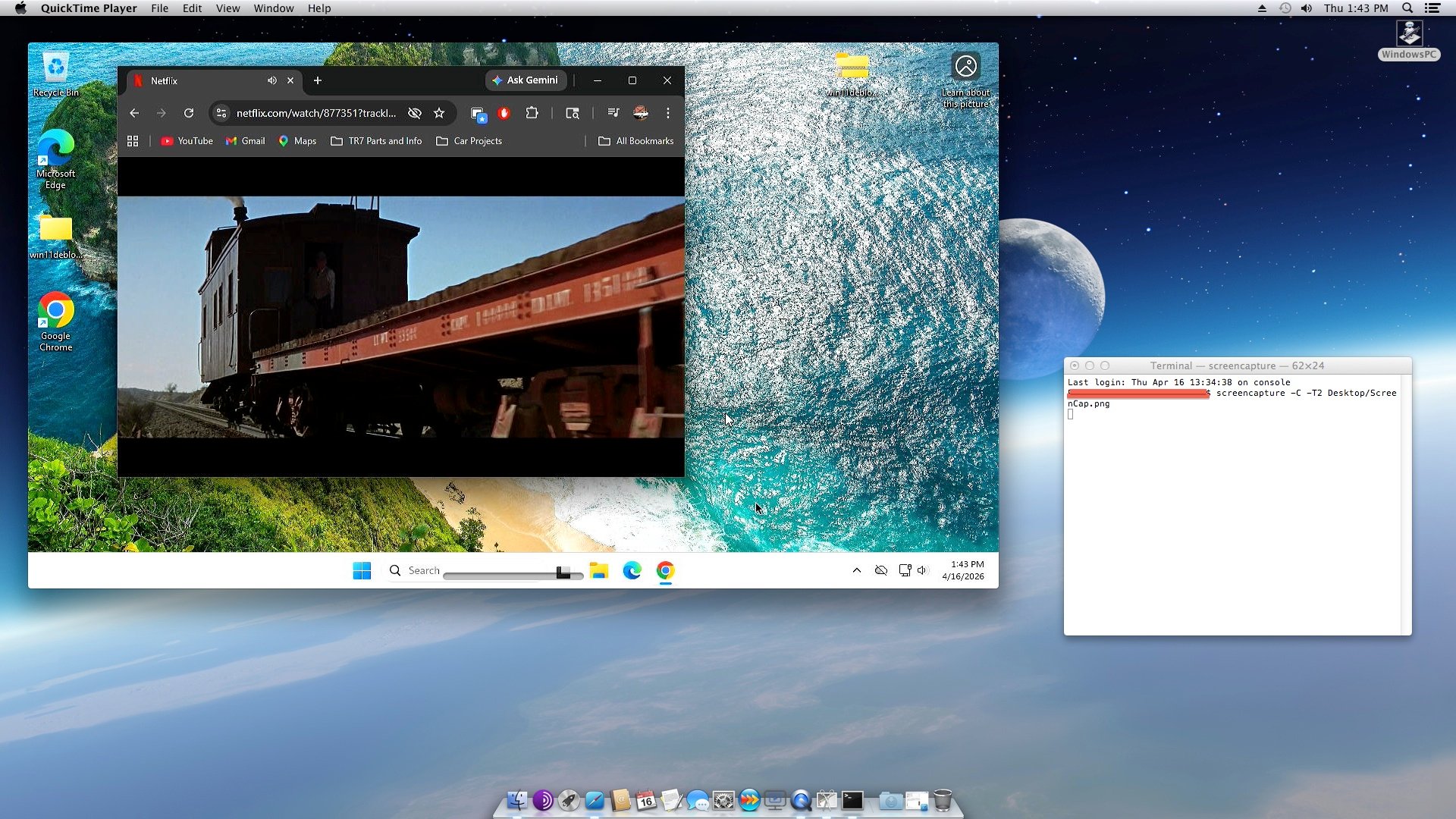Open the red hand blocker extension
Screen dimensions: 1456x819
point(504,113)
